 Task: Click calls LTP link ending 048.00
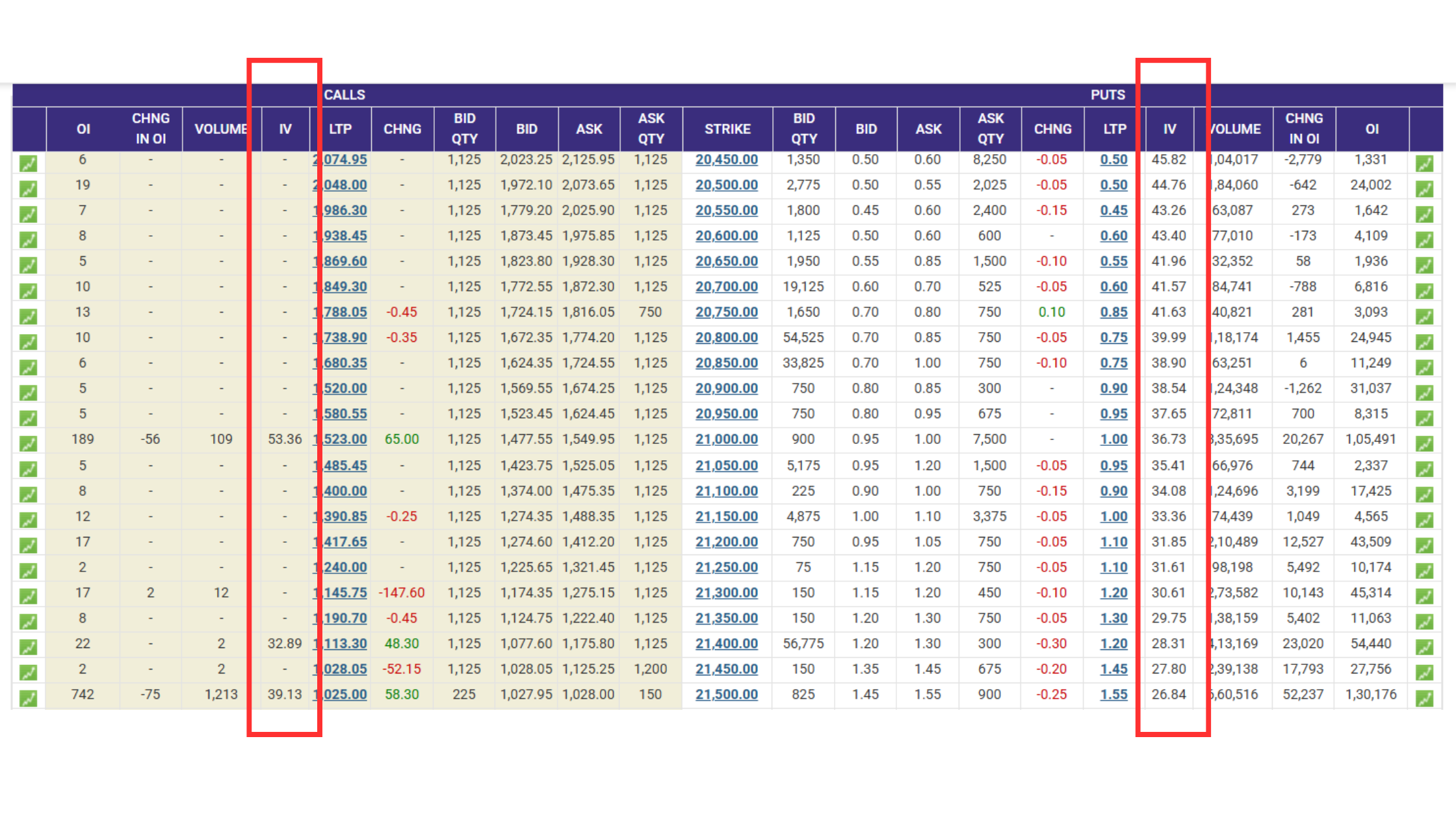pos(341,185)
